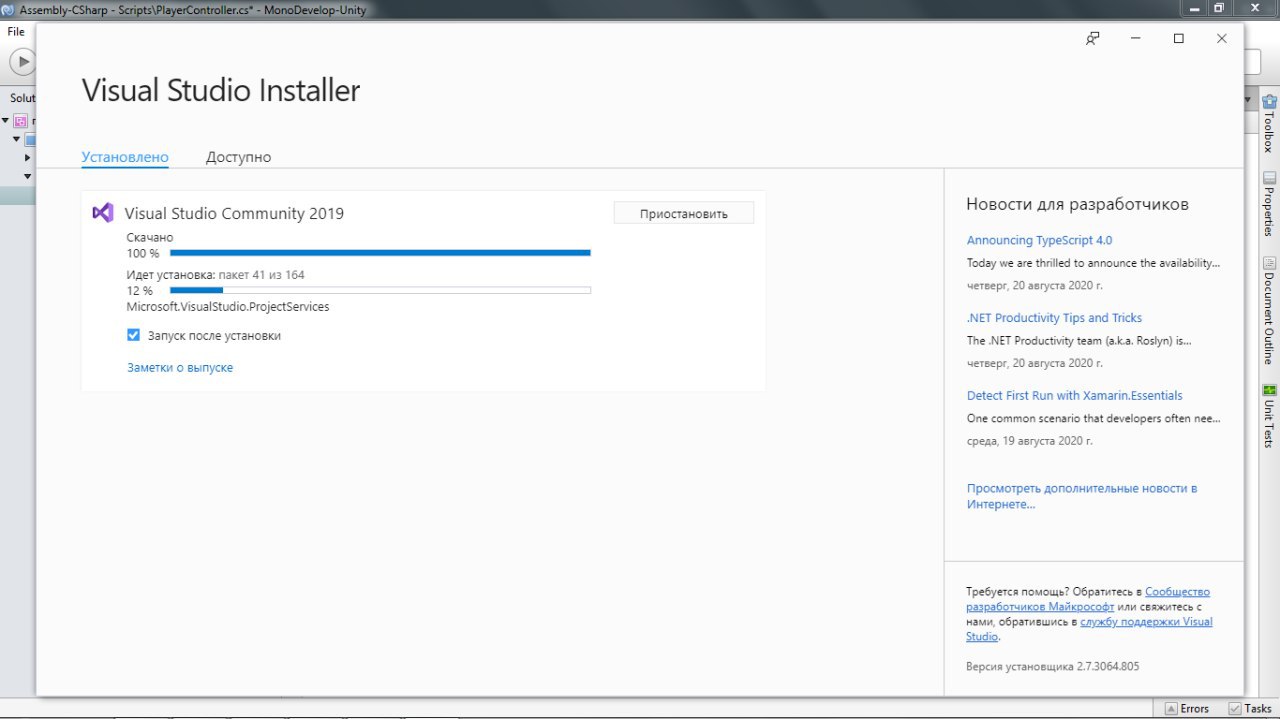Screen dimensions: 1280x719
Task: Click 'Версия установщика 2.7.3064.805' text
Action: pyautogui.click(x=1053, y=666)
